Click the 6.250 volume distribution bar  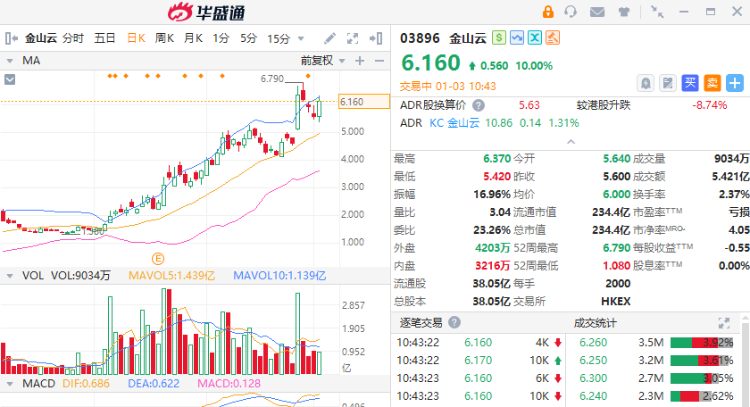(x=702, y=360)
